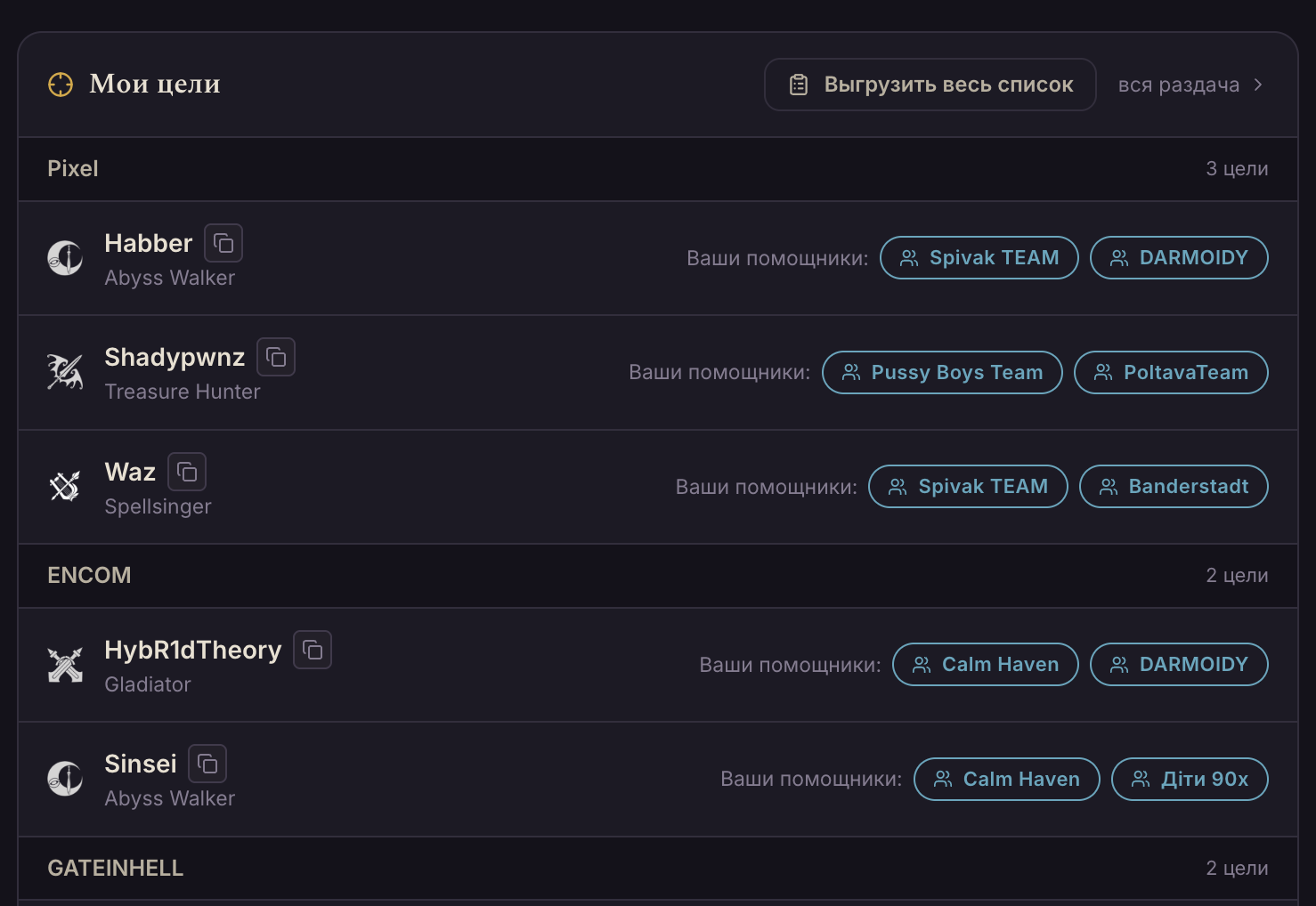The height and width of the screenshot is (906, 1316).
Task: Click the GATEINHELL group header
Action: click(x=658, y=868)
